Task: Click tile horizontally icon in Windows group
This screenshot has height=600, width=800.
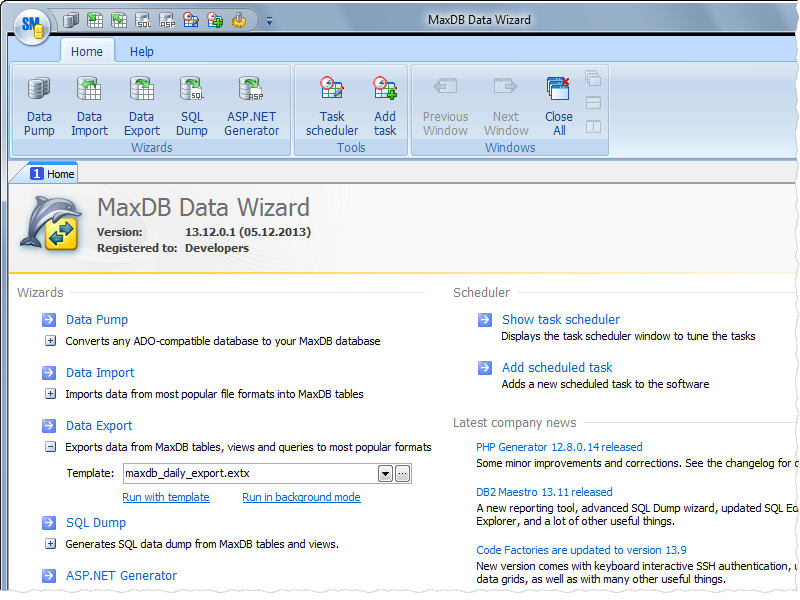Action: (x=593, y=103)
